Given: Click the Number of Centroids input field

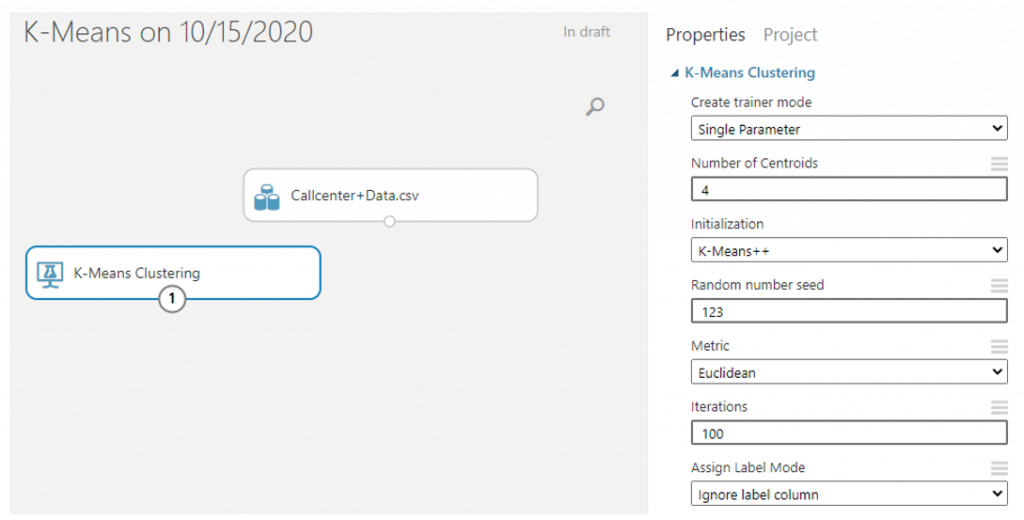Looking at the screenshot, I should [849, 189].
